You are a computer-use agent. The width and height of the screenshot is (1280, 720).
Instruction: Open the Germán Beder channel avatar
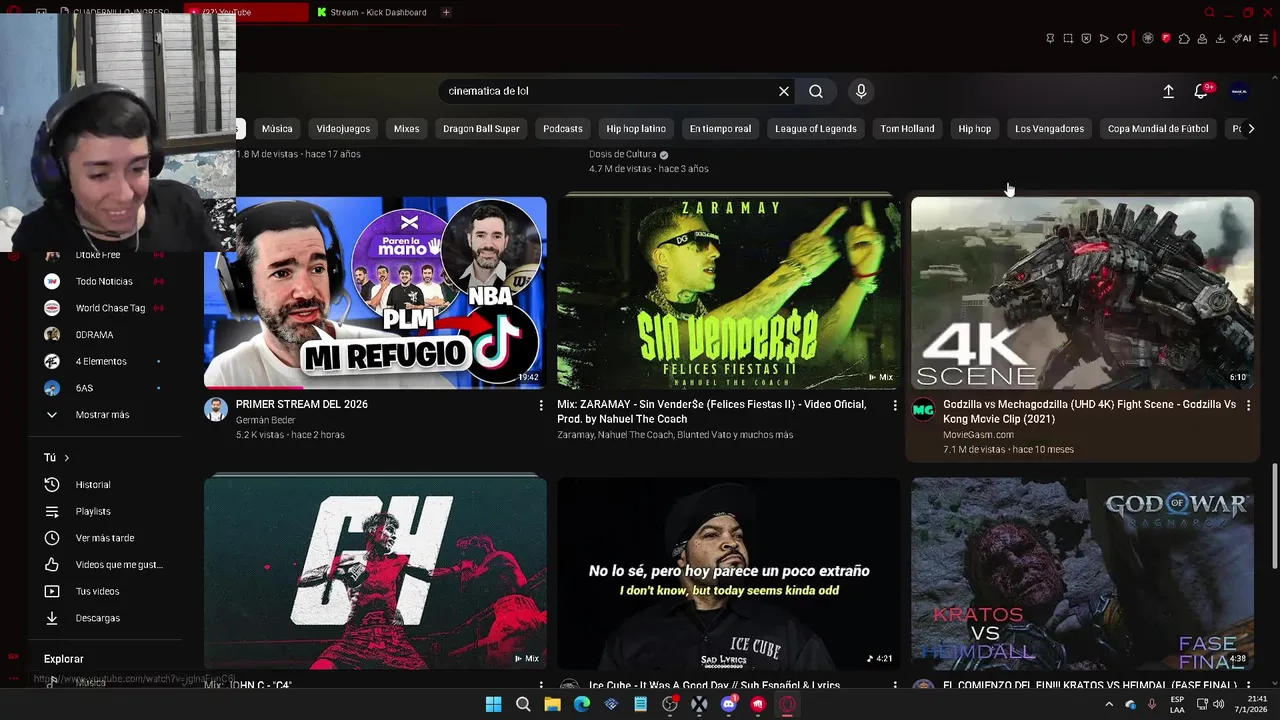(x=216, y=409)
